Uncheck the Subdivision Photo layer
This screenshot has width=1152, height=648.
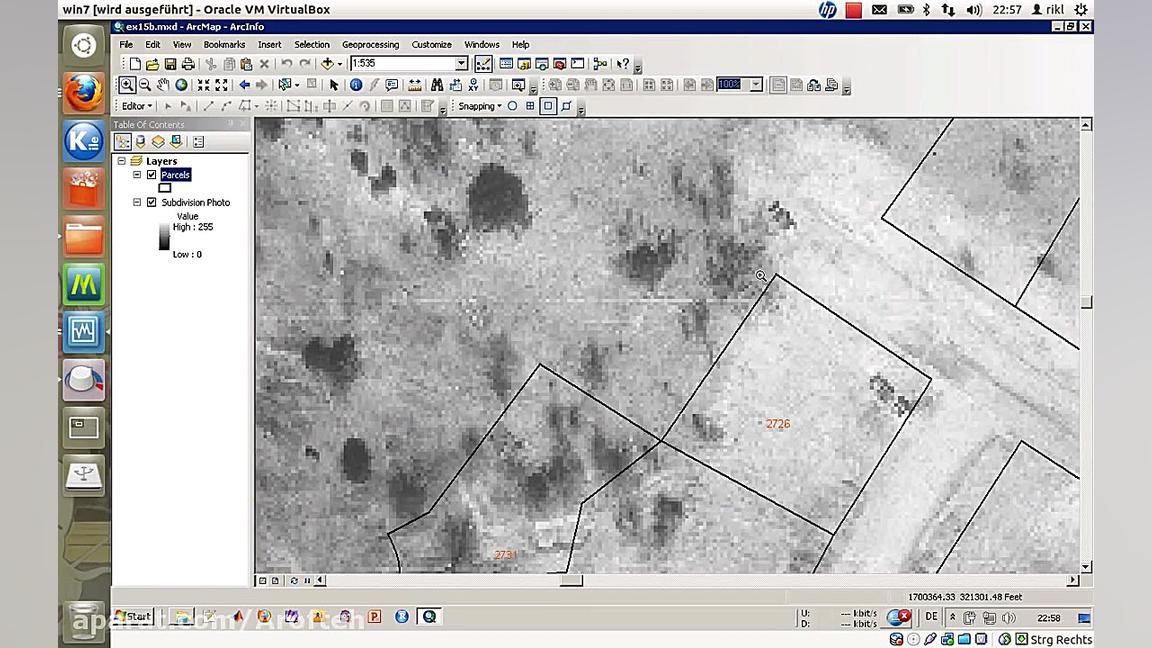151,202
